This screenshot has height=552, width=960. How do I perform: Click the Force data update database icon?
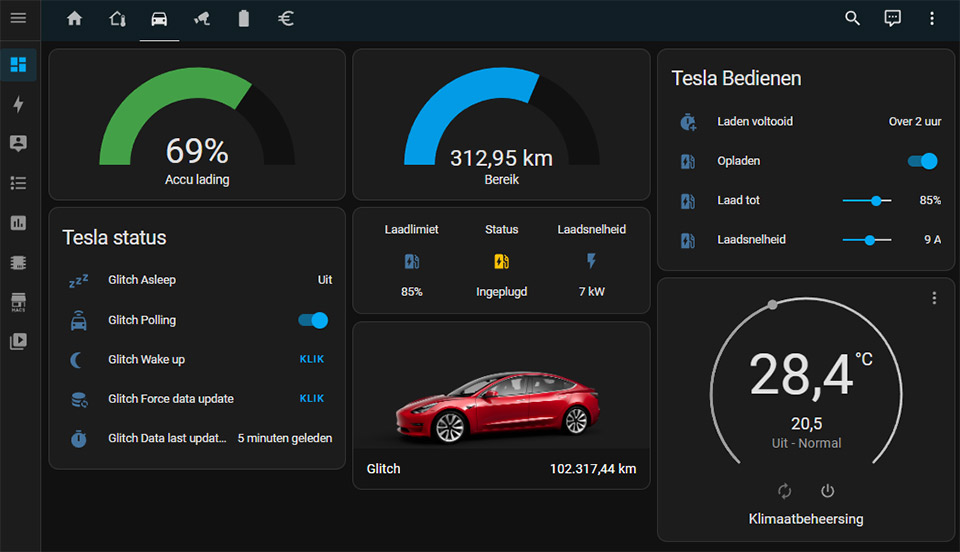tap(79, 399)
